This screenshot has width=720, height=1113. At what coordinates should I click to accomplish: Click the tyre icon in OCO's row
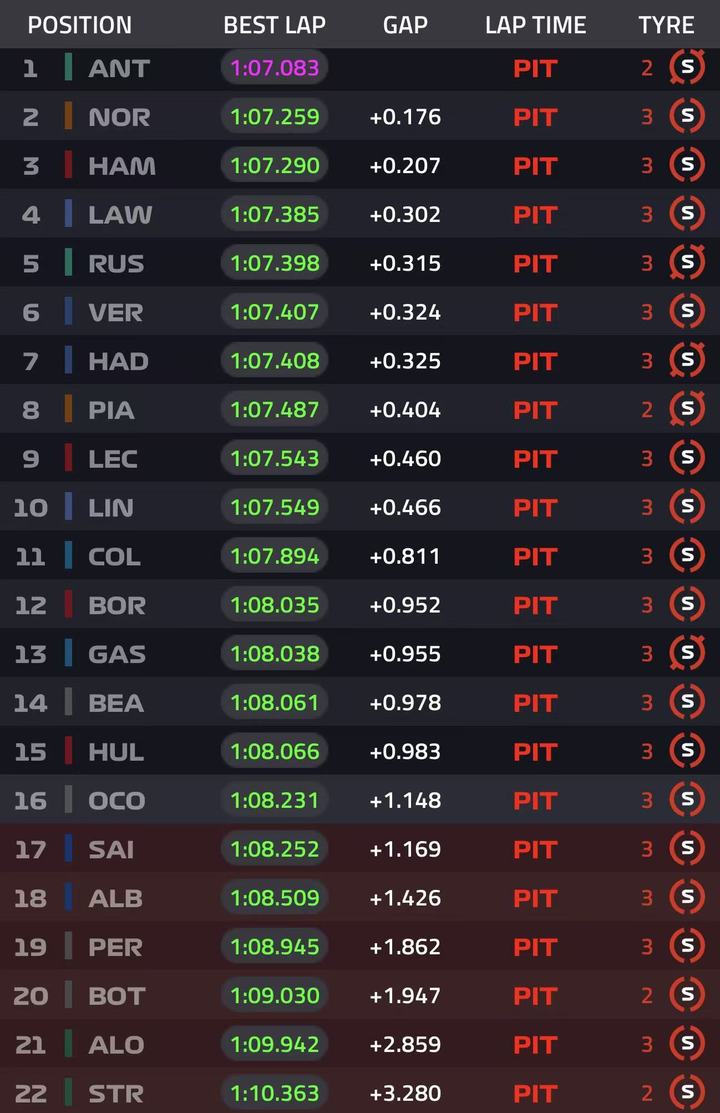point(687,799)
